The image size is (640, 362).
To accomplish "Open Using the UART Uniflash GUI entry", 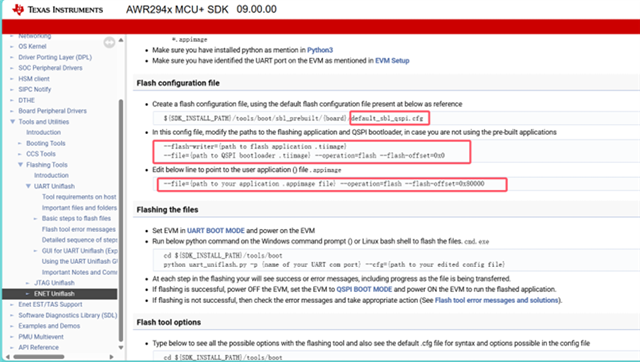I will pos(79,261).
